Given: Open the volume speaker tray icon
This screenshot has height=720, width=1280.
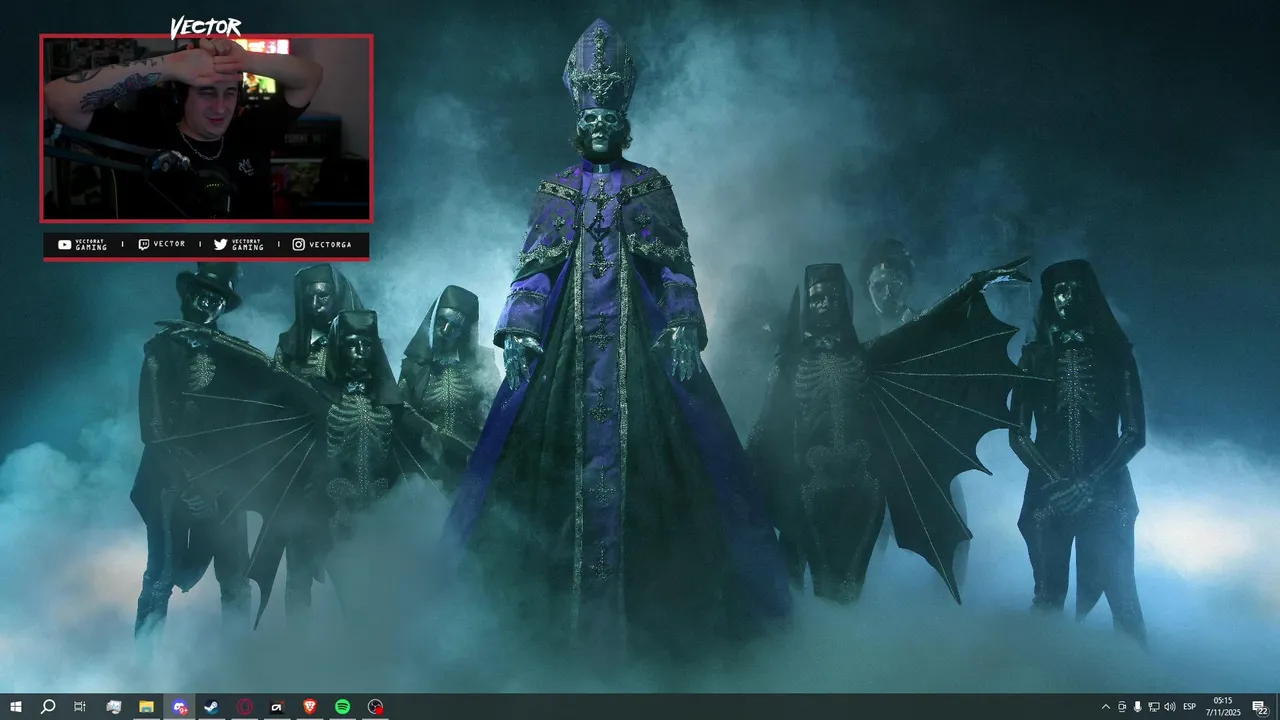Looking at the screenshot, I should [x=1170, y=707].
